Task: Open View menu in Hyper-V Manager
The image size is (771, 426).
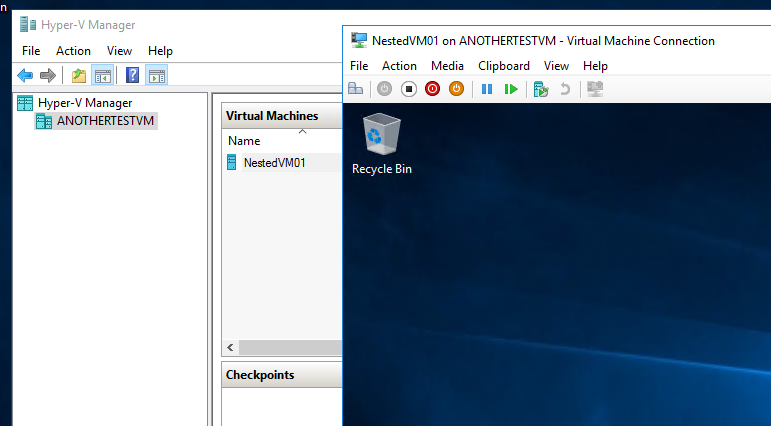Action: click(119, 51)
